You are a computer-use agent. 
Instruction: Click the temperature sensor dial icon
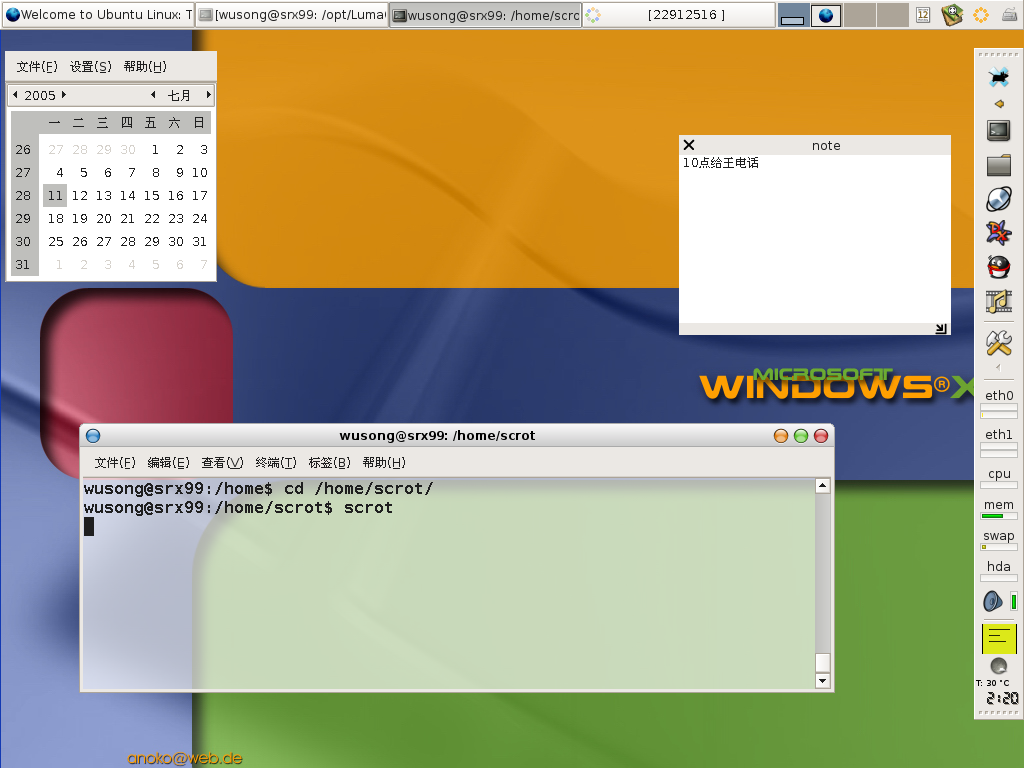[999, 665]
